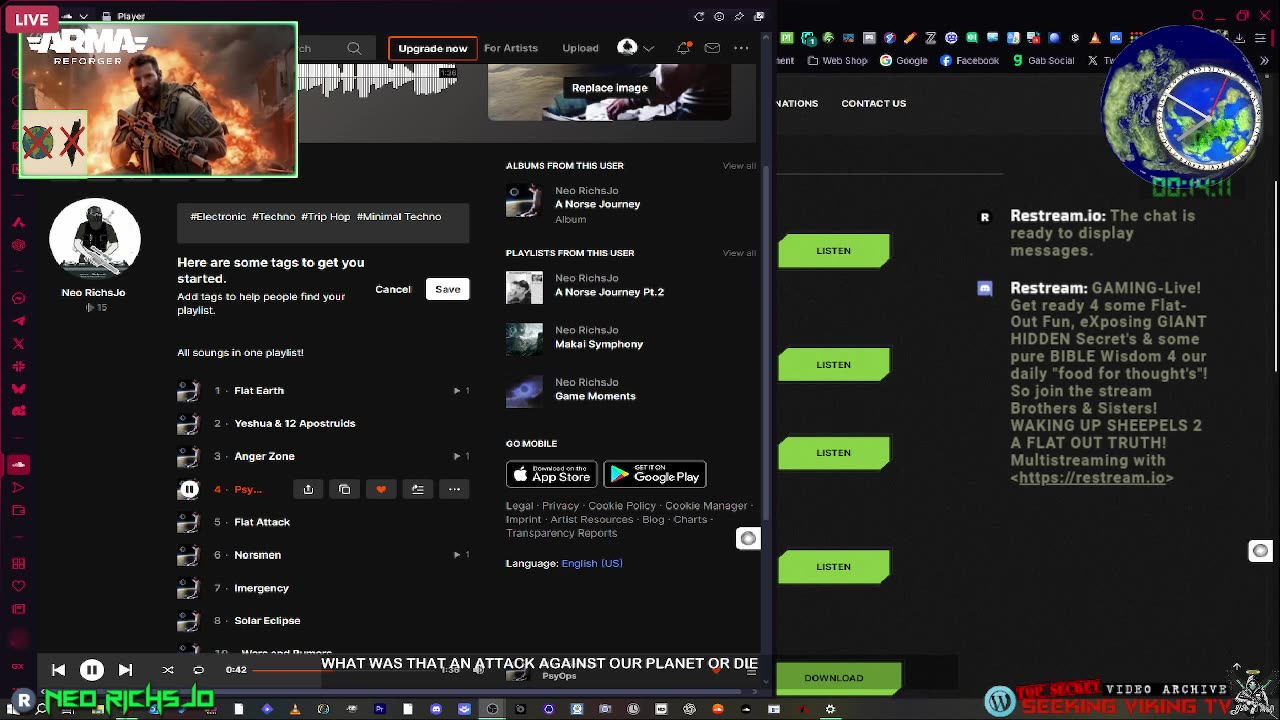Get it on Google Play badge

coord(655,474)
